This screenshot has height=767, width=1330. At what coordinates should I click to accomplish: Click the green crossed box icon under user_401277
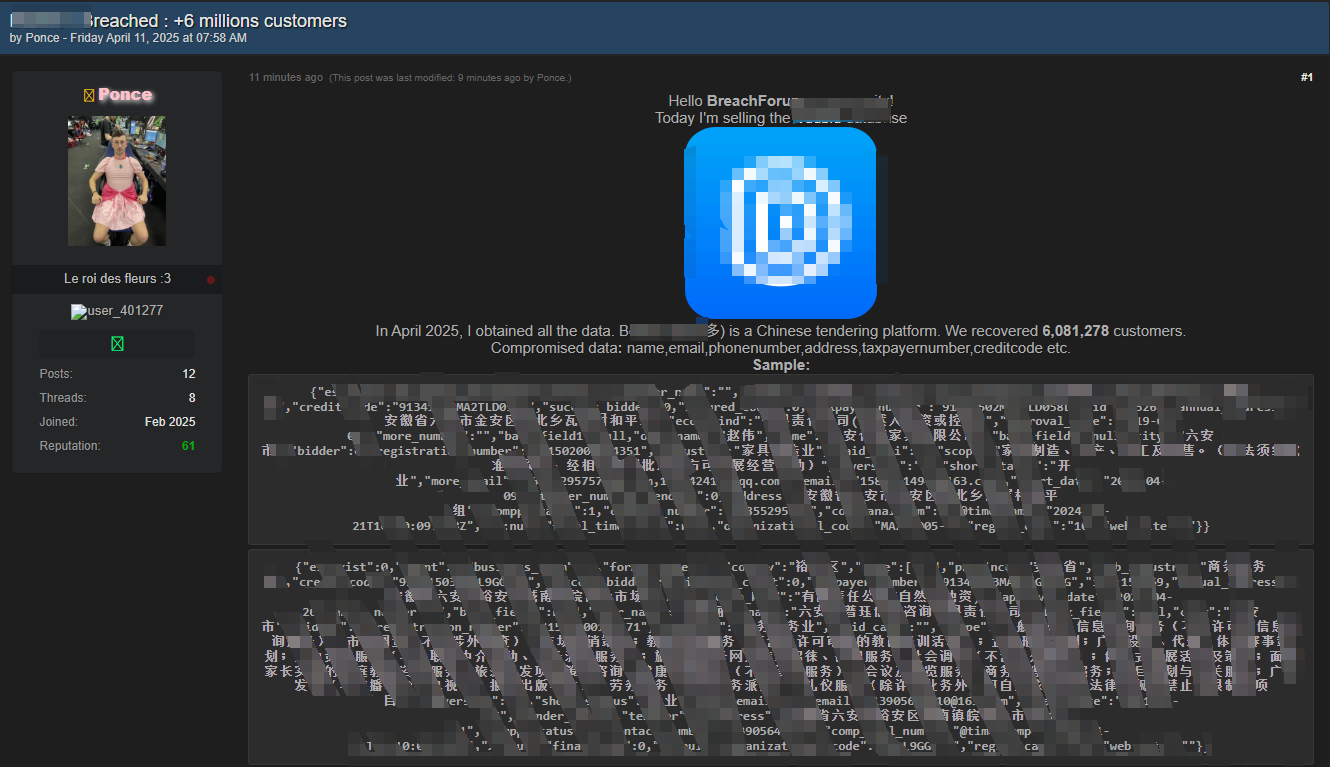tap(117, 344)
